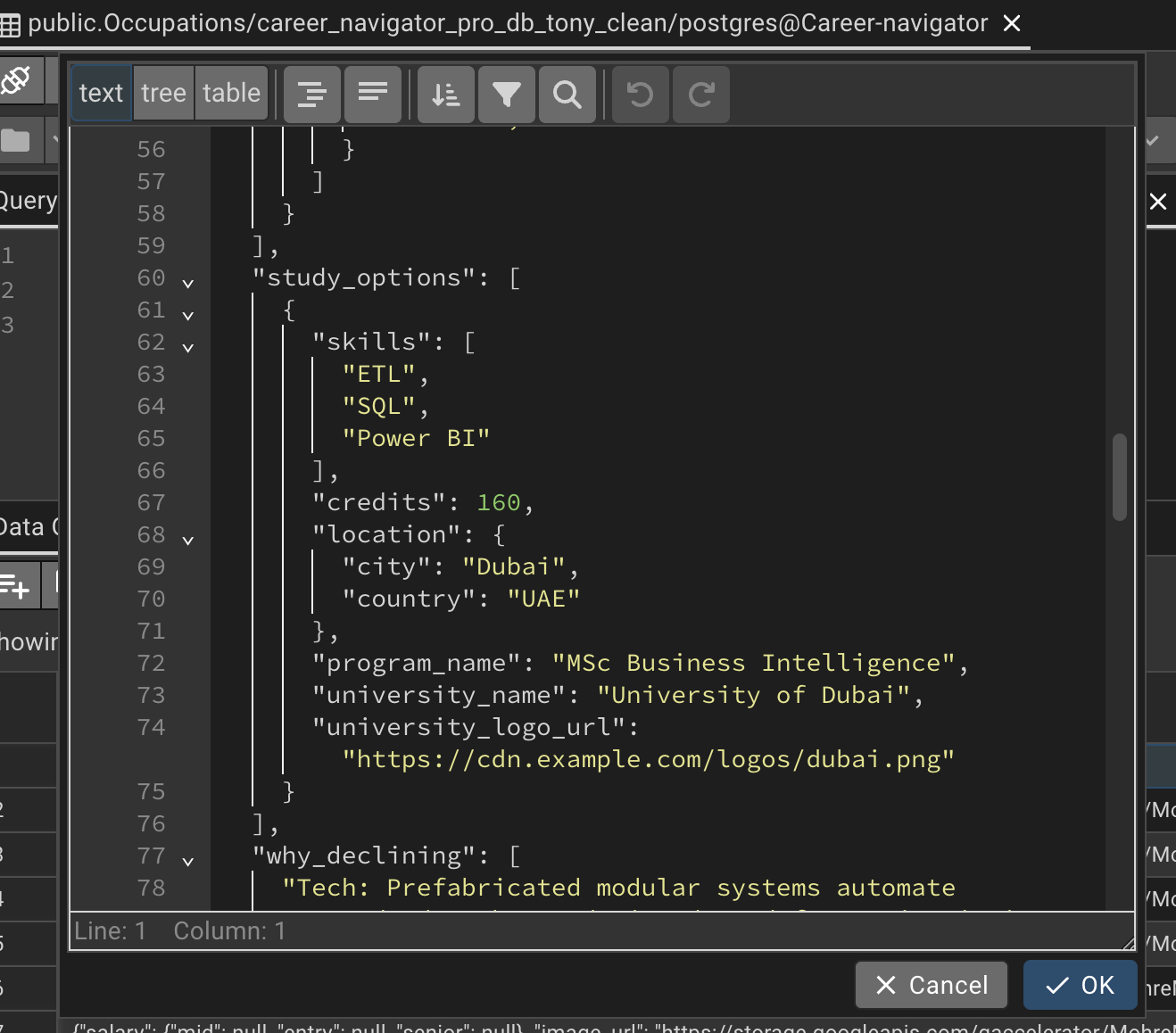Click the Undo icon
Viewport: 1176px width, 1033px height.
641,94
